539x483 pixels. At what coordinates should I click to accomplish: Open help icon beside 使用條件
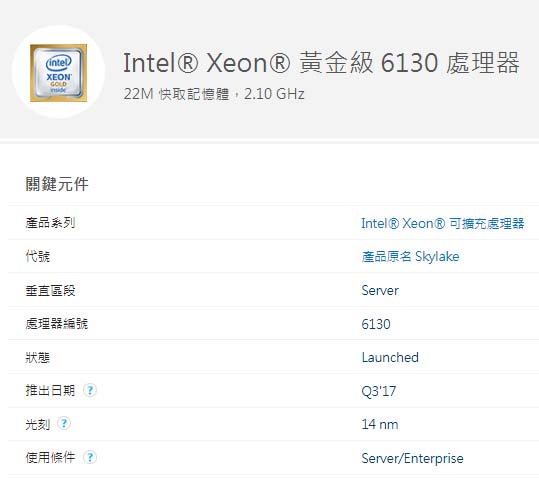tap(90, 457)
